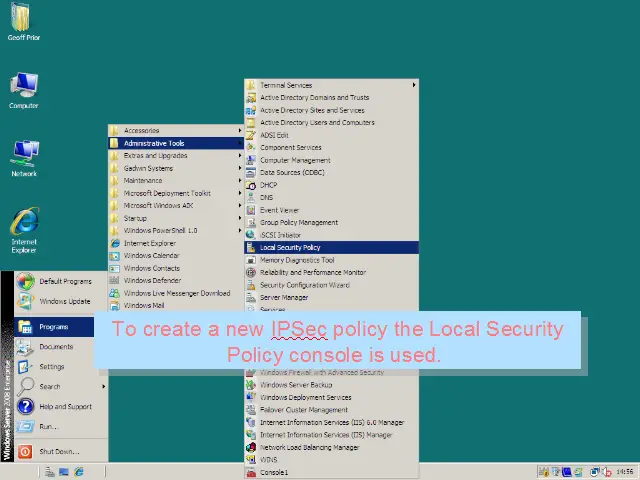Image resolution: width=640 pixels, height=480 pixels.
Task: Open Component Services
Action: coord(331,147)
